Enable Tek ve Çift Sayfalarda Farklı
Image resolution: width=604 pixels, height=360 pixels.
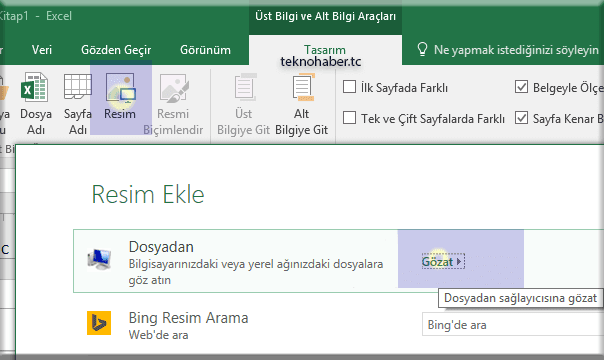pyautogui.click(x=349, y=117)
